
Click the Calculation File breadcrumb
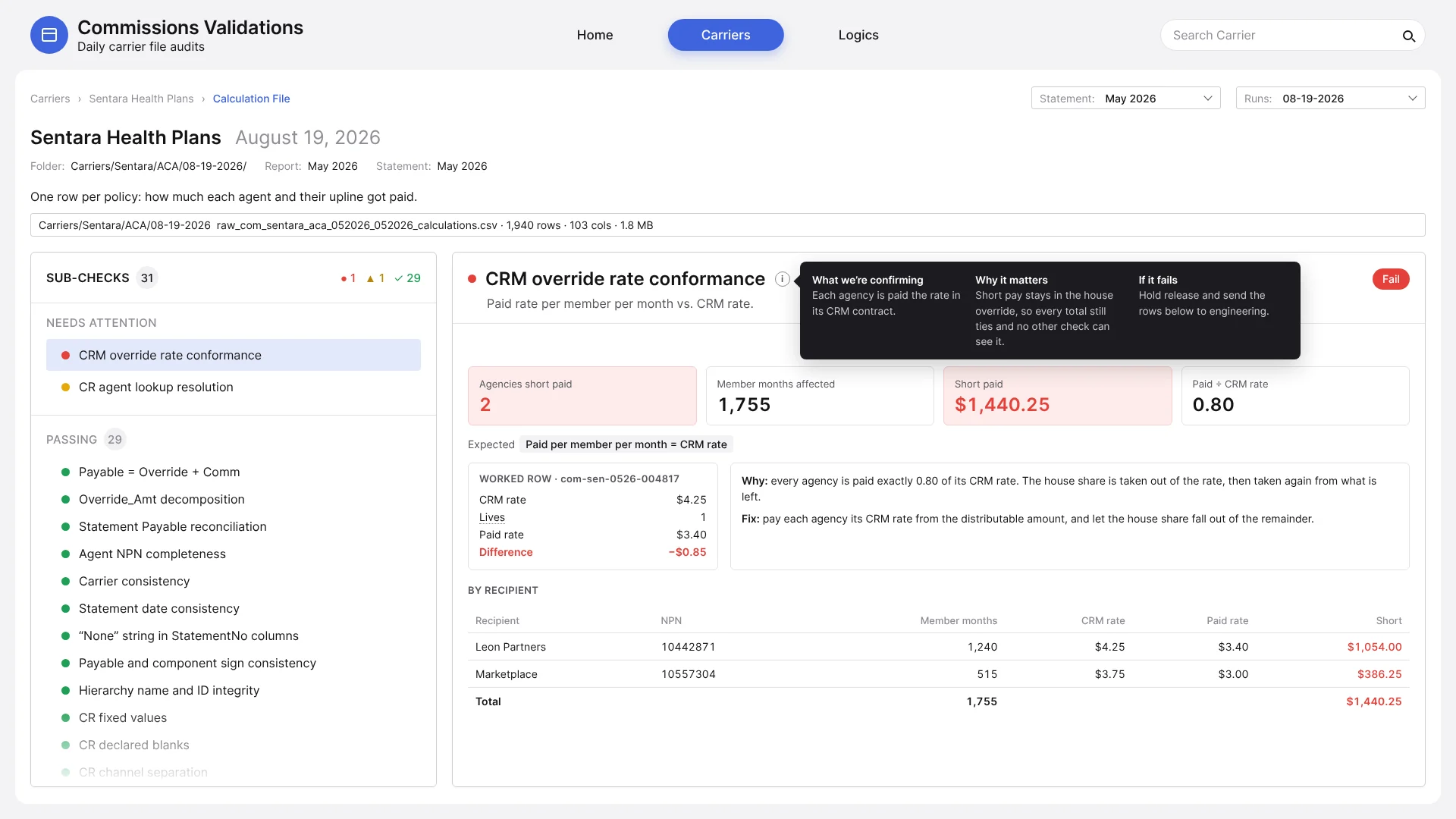pyautogui.click(x=251, y=99)
